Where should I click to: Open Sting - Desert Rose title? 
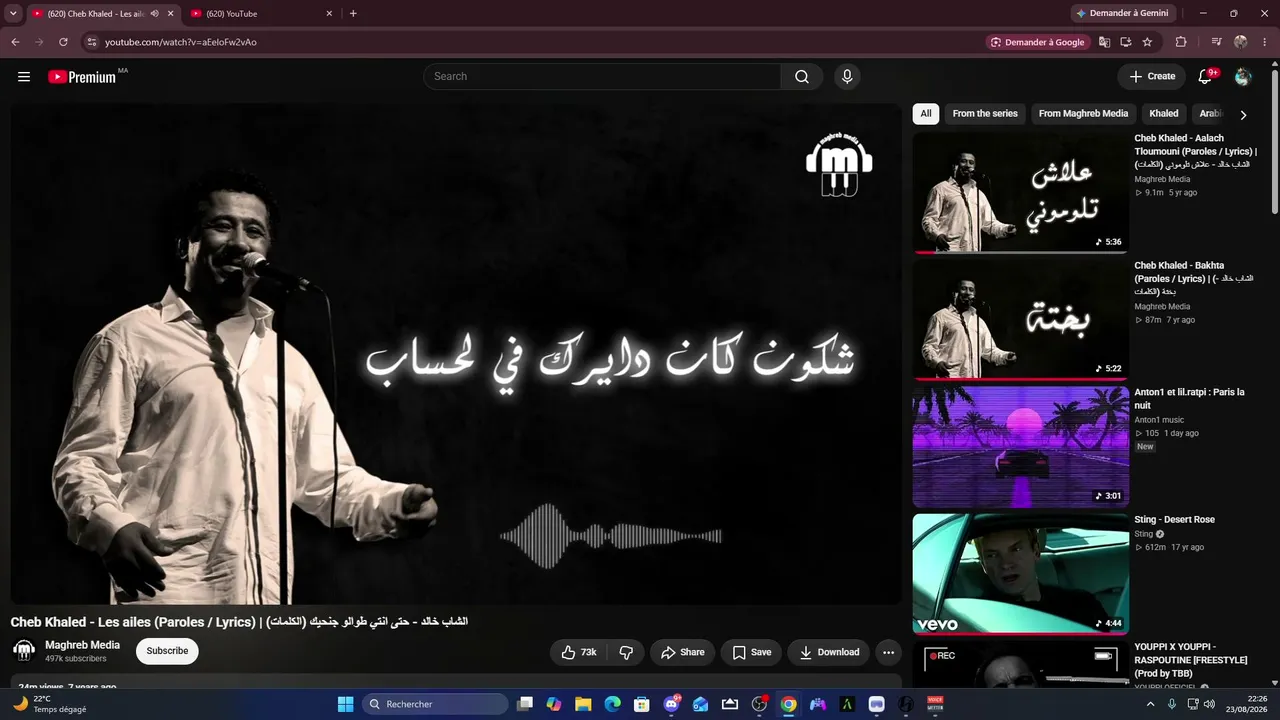click(1175, 520)
